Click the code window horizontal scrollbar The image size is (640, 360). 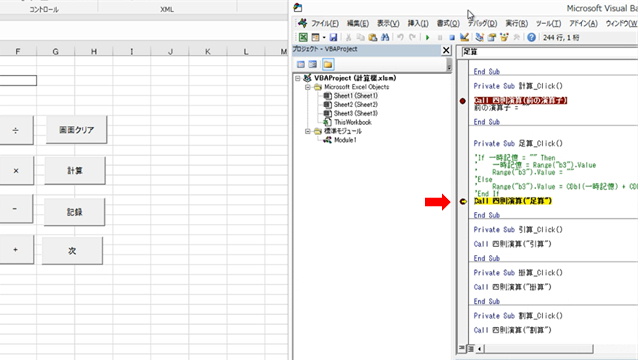538,349
